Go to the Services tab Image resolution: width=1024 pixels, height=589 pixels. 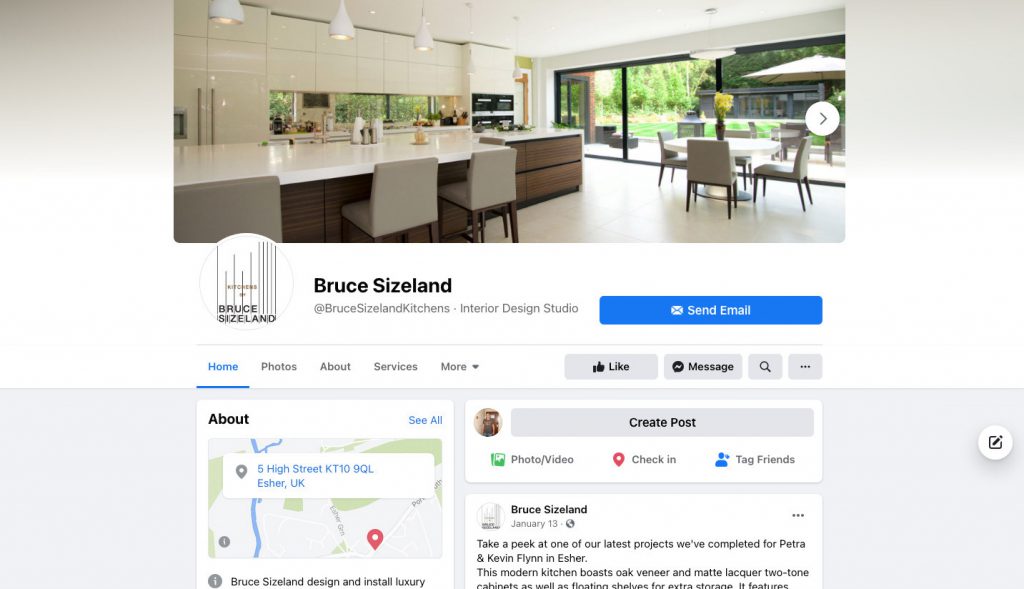[x=395, y=367]
